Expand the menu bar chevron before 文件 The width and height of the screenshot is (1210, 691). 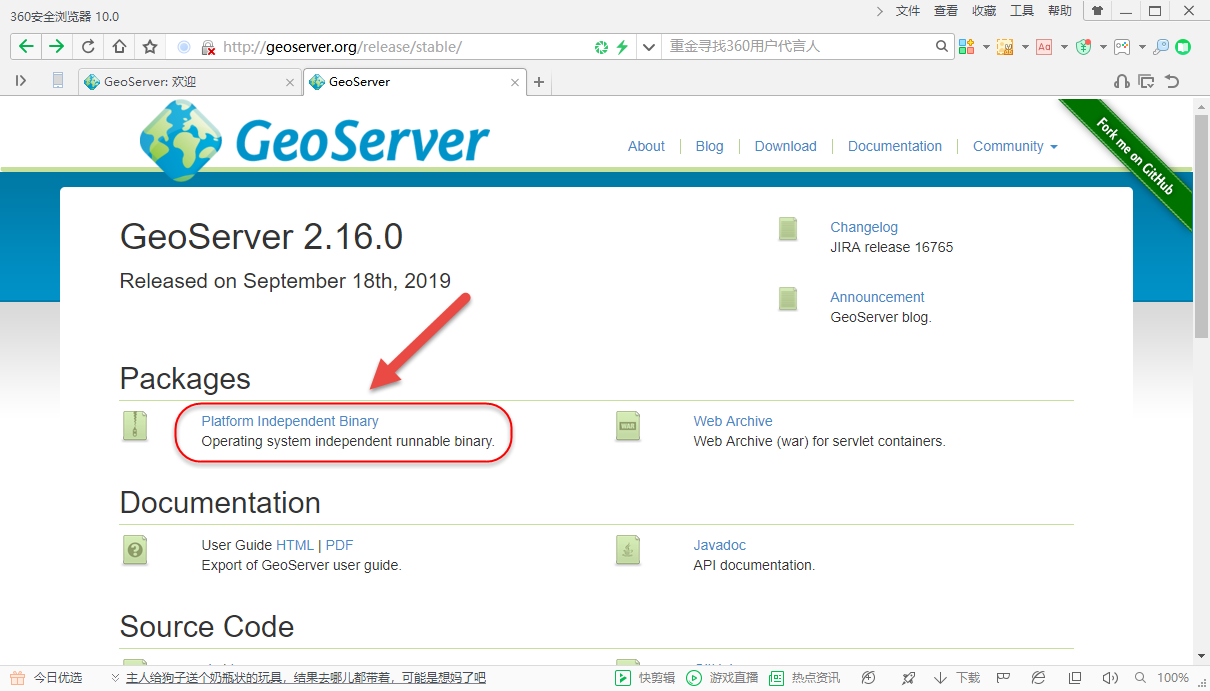click(879, 11)
